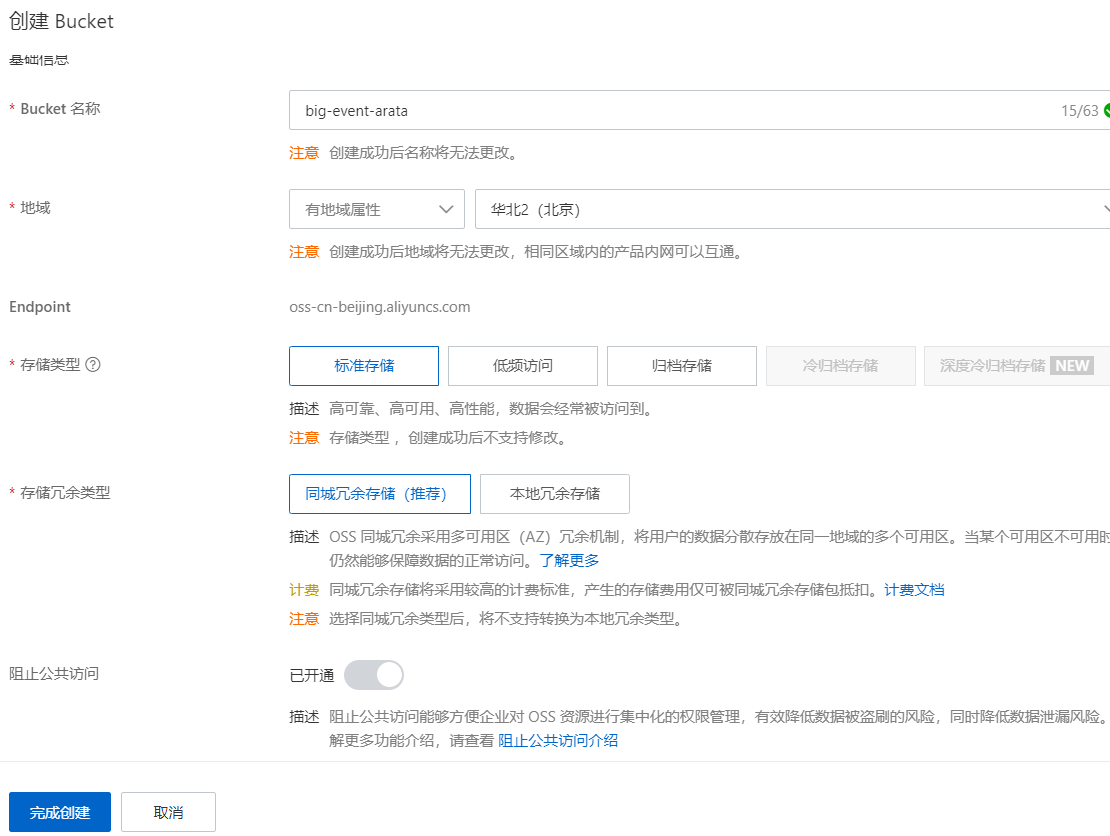
Task: Click the Bucket name input field
Action: 699,110
